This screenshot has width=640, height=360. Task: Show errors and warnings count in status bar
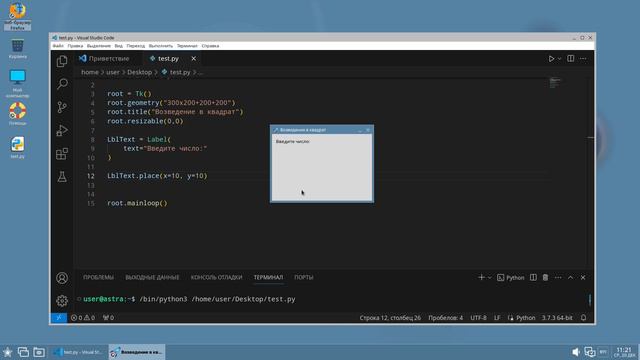83,318
